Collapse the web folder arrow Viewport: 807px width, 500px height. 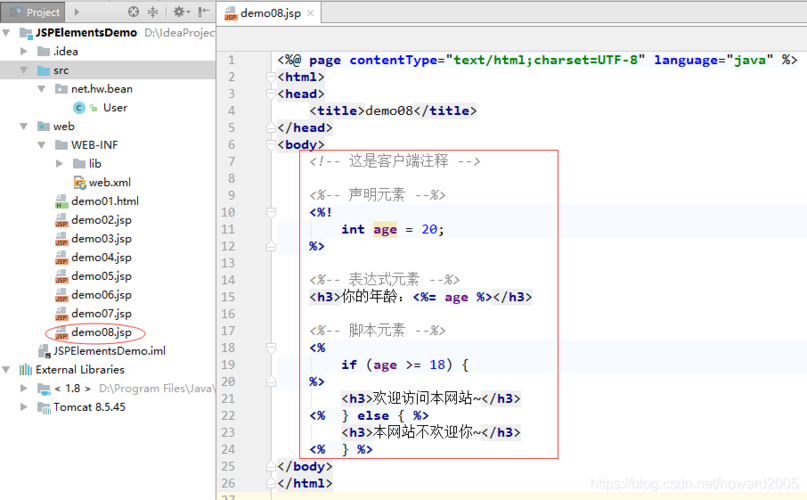tap(24, 126)
